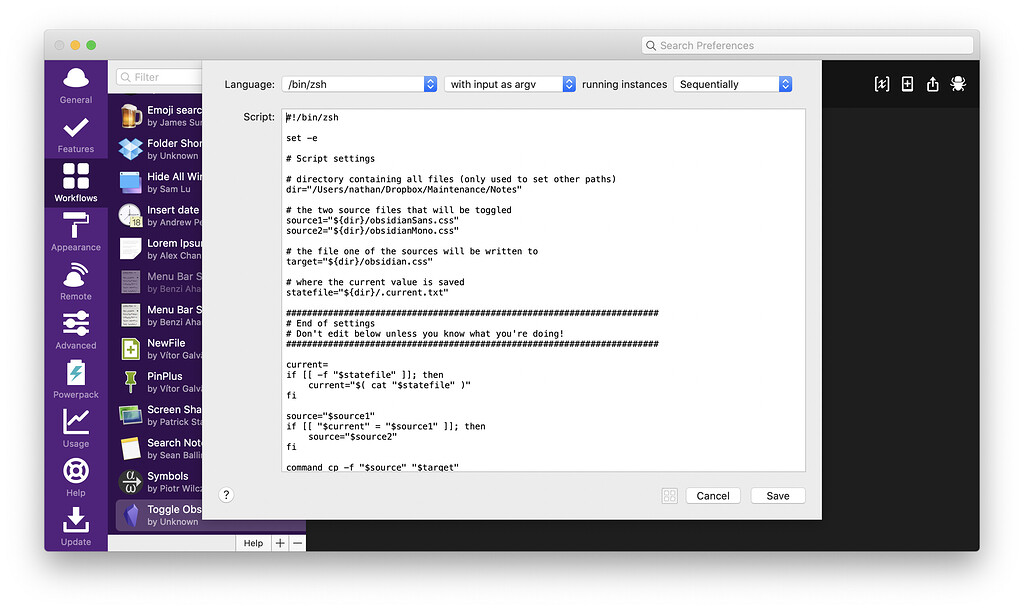1024x610 pixels.
Task: Open the running instances 'Sequentially' dropdown
Action: click(x=733, y=84)
